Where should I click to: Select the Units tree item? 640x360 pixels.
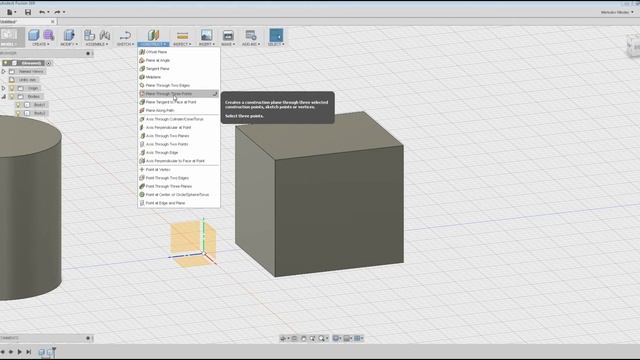(x=27, y=80)
